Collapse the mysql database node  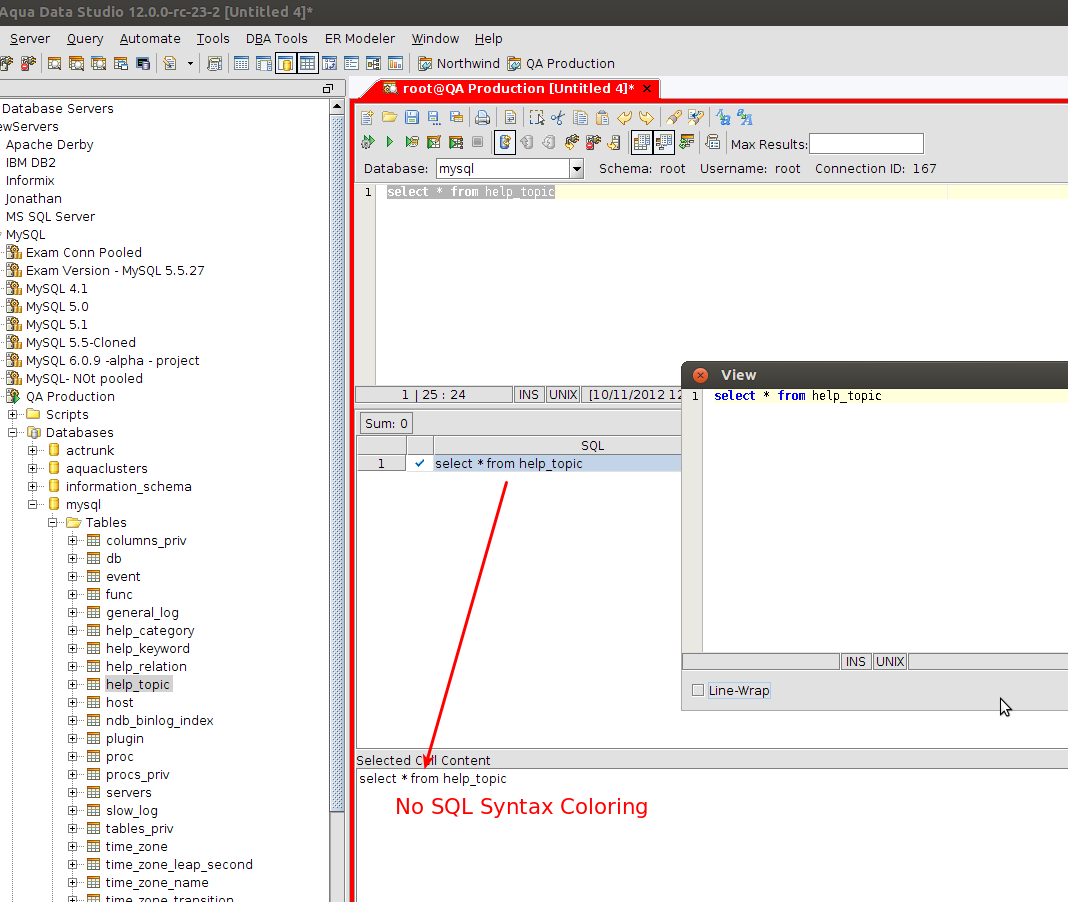[32, 504]
